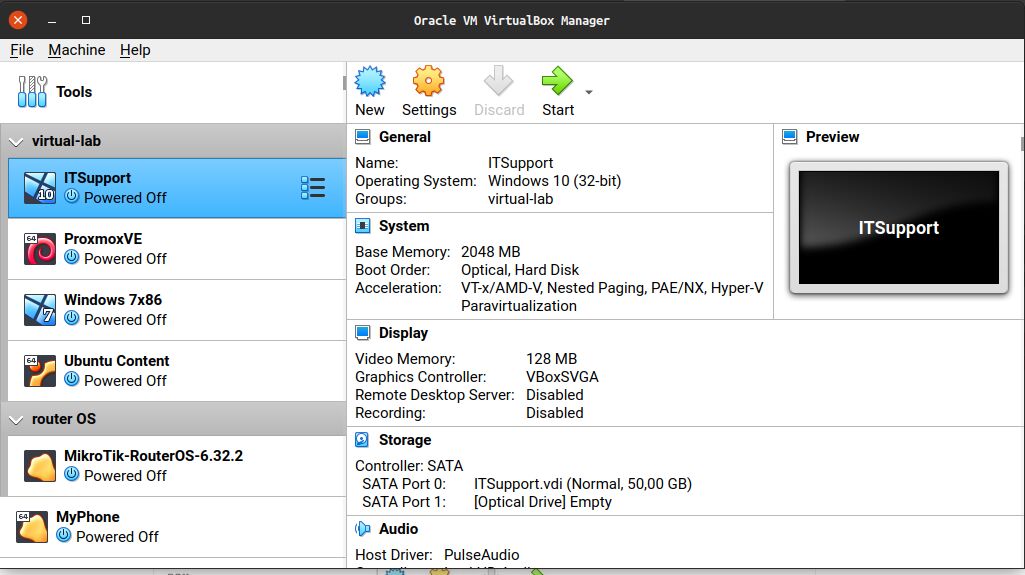Click '[Optical Drive] Empty' entry
The height and width of the screenshot is (575, 1025).
[x=543, y=502]
